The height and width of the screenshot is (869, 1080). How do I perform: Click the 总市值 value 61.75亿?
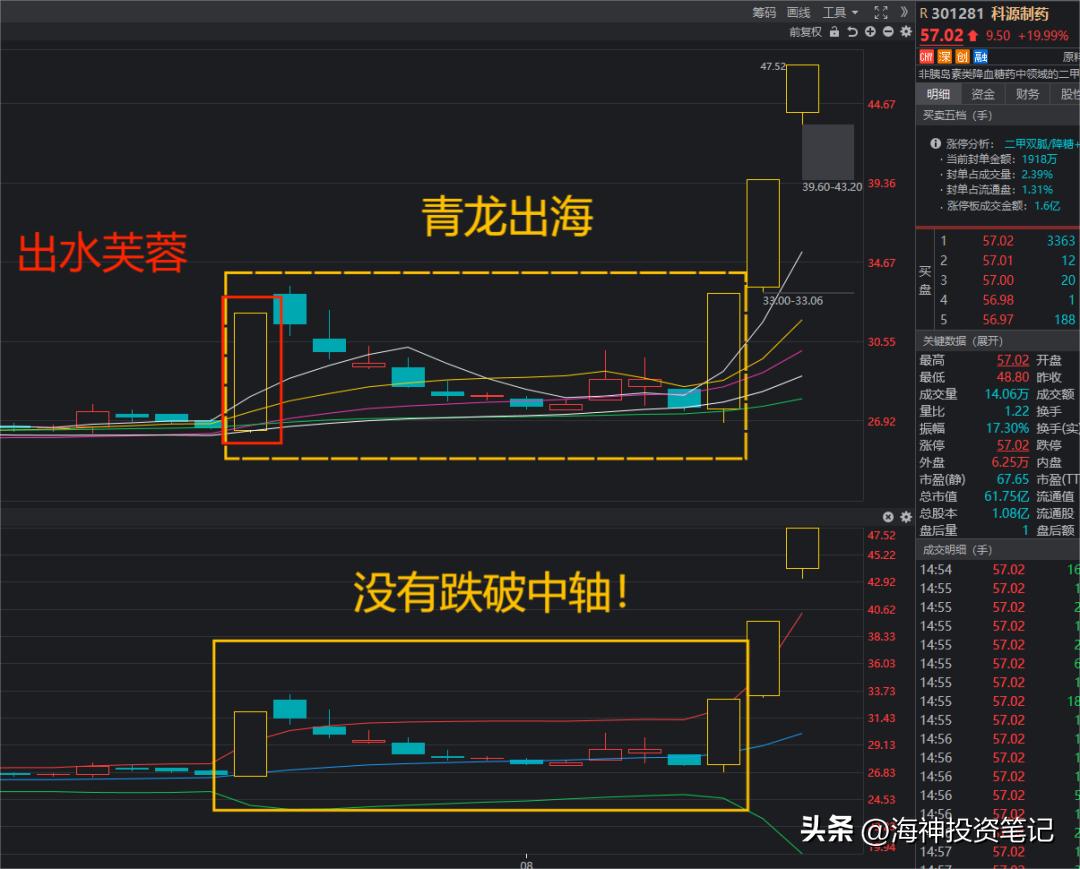[1007, 496]
